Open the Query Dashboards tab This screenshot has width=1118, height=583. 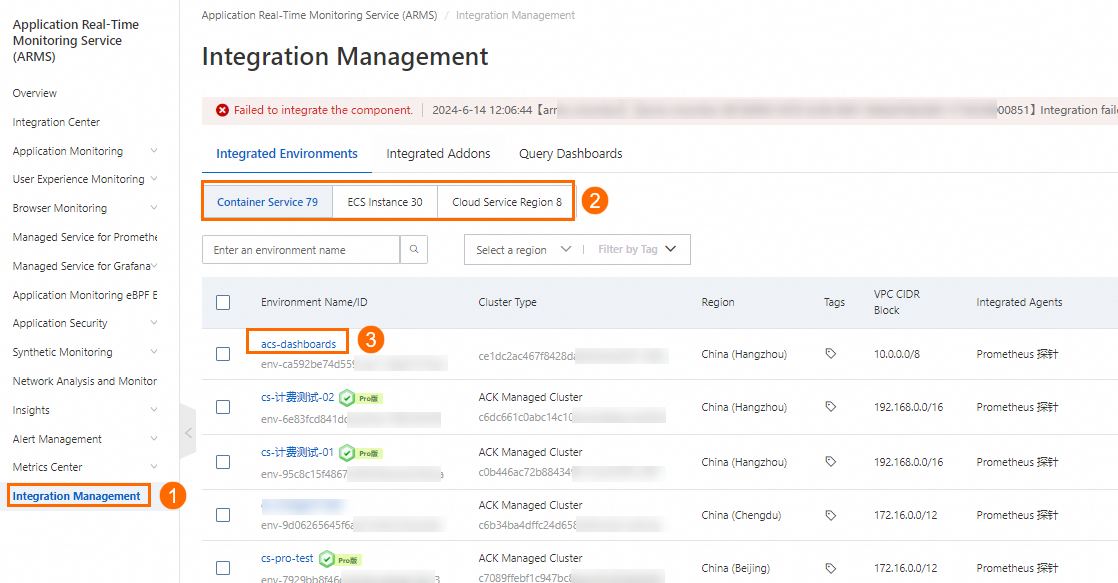pyautogui.click(x=570, y=153)
